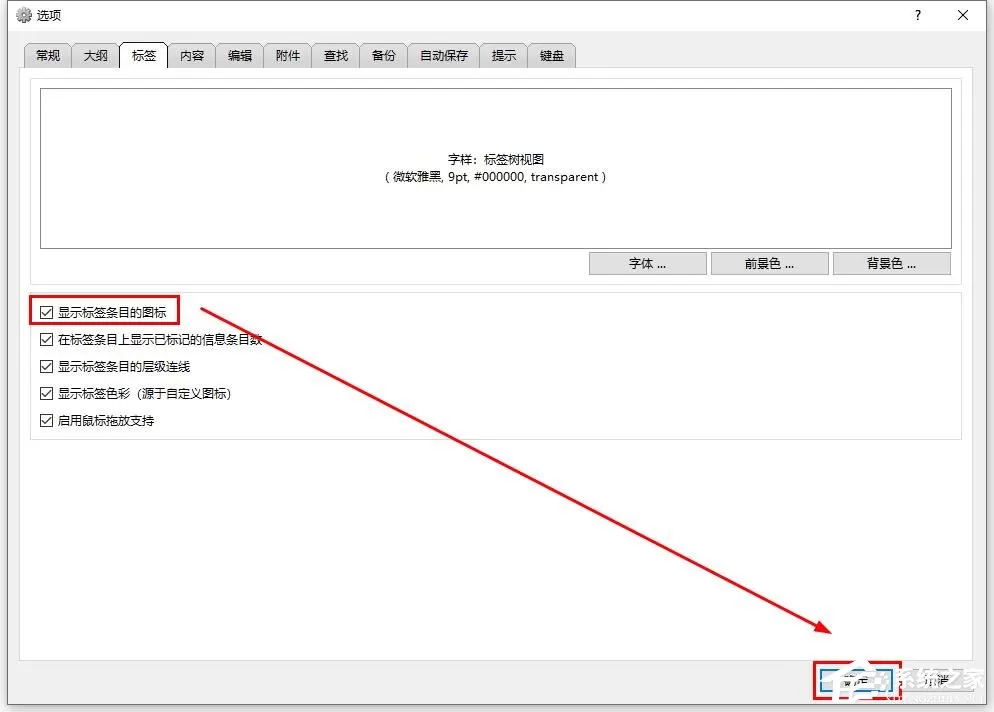Screen dimensions: 994x712
Task: Click the gear icon in title bar
Action: pyautogui.click(x=23, y=15)
